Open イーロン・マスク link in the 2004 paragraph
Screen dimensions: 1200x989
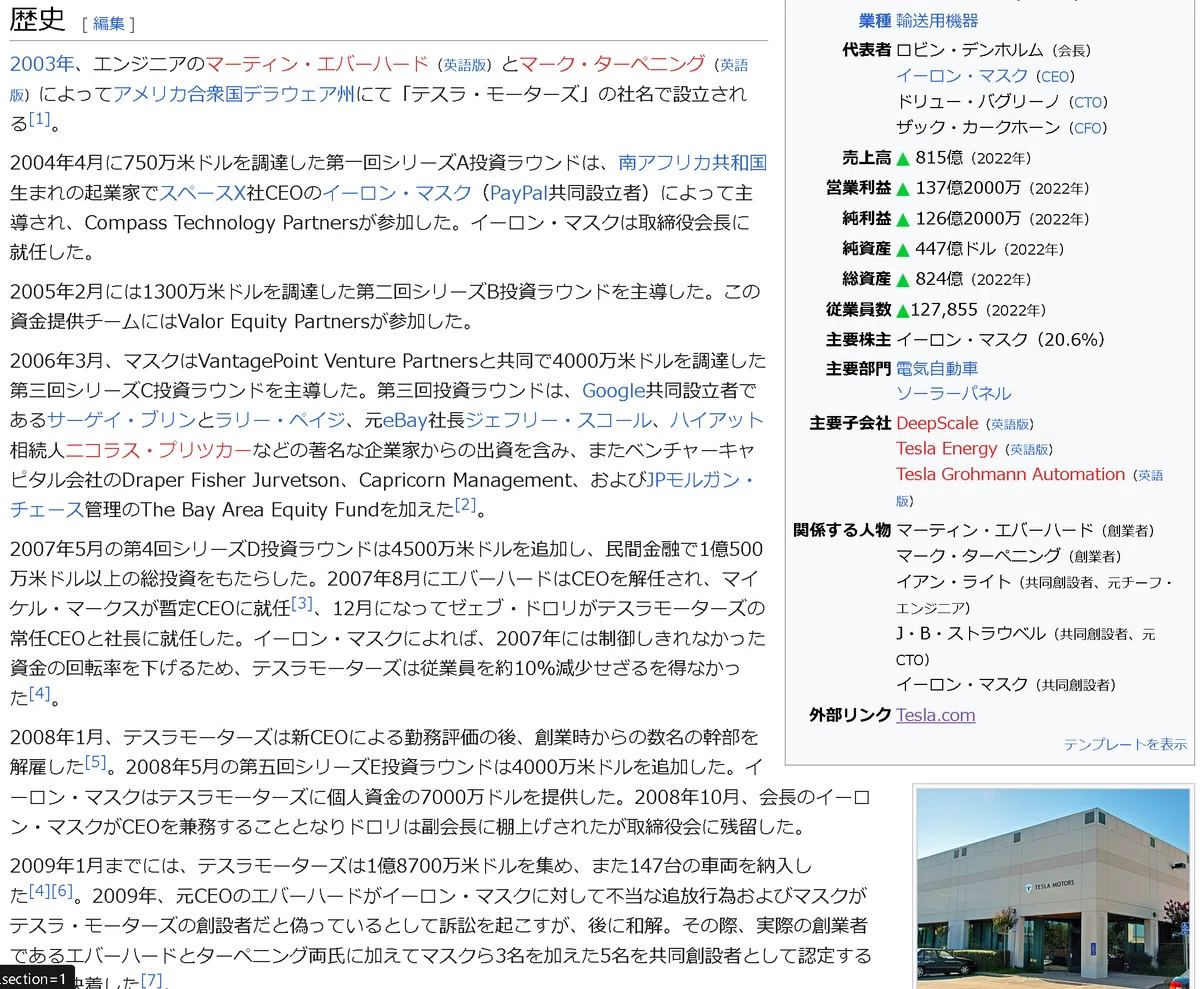coord(397,192)
